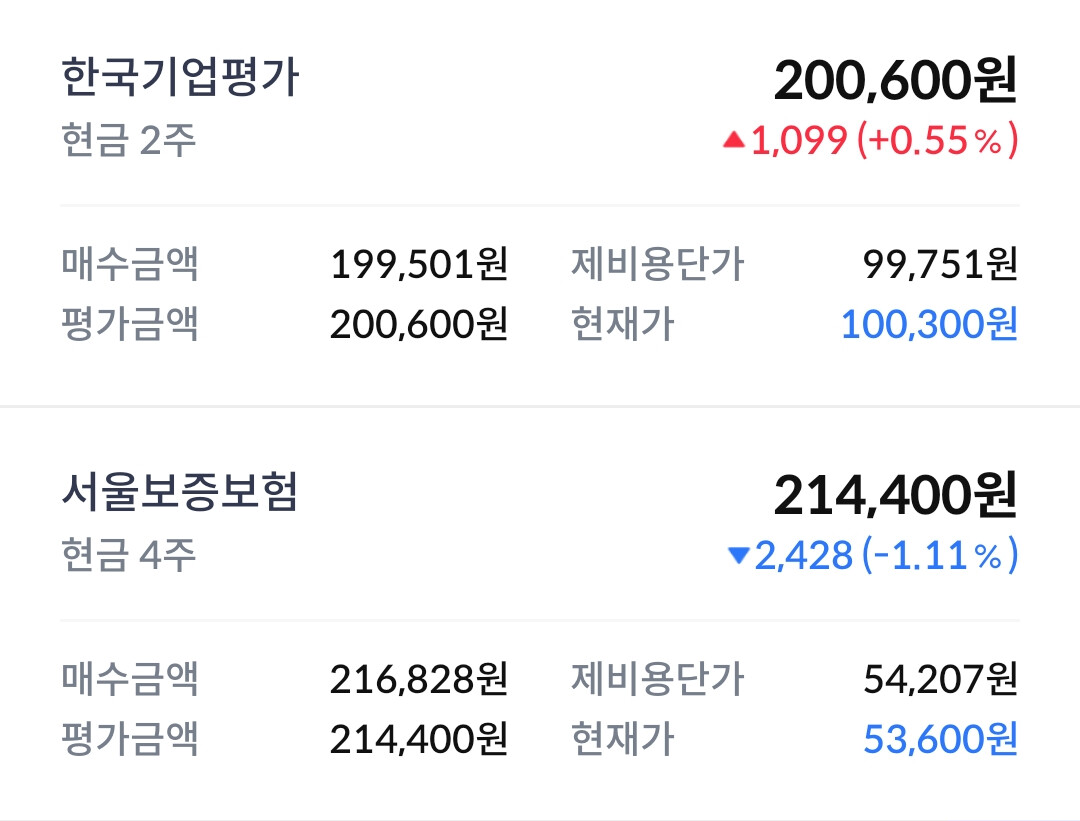The height and width of the screenshot is (821, 1080).
Task: Select the bold 214,400원 headline total
Action: click(x=895, y=495)
